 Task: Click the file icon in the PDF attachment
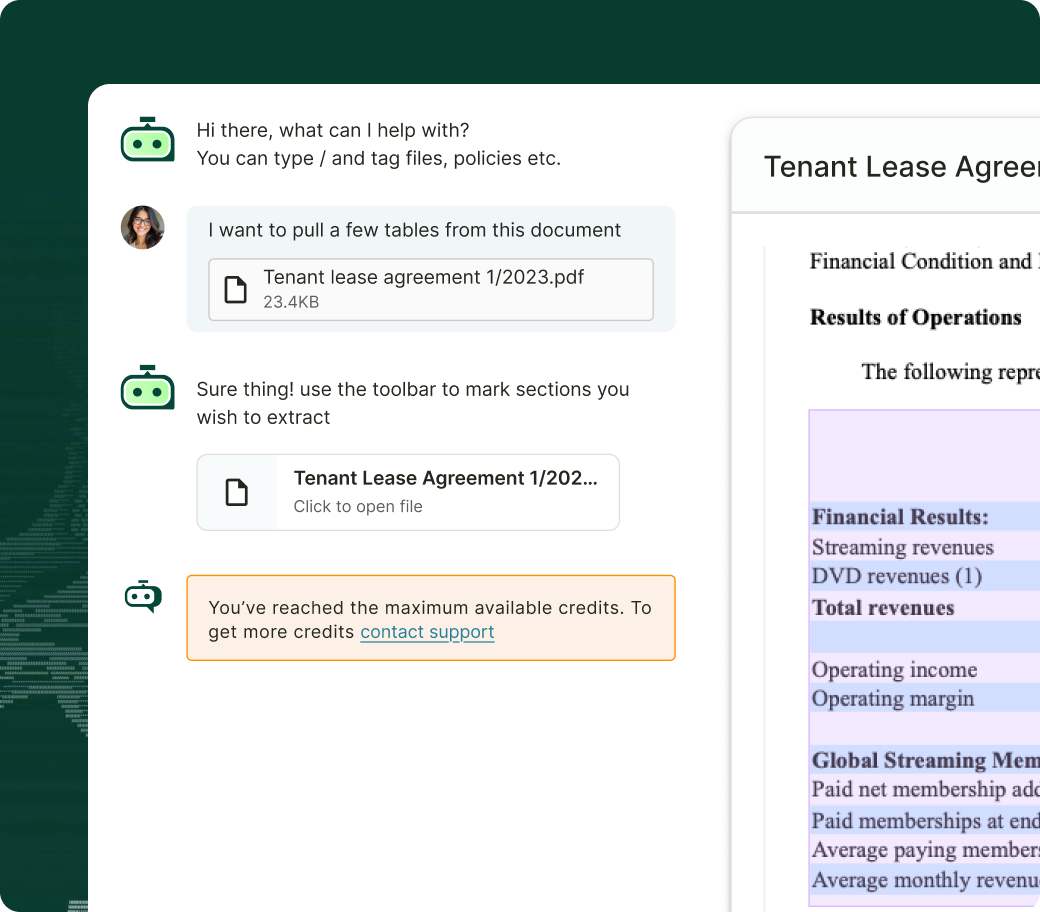235,289
